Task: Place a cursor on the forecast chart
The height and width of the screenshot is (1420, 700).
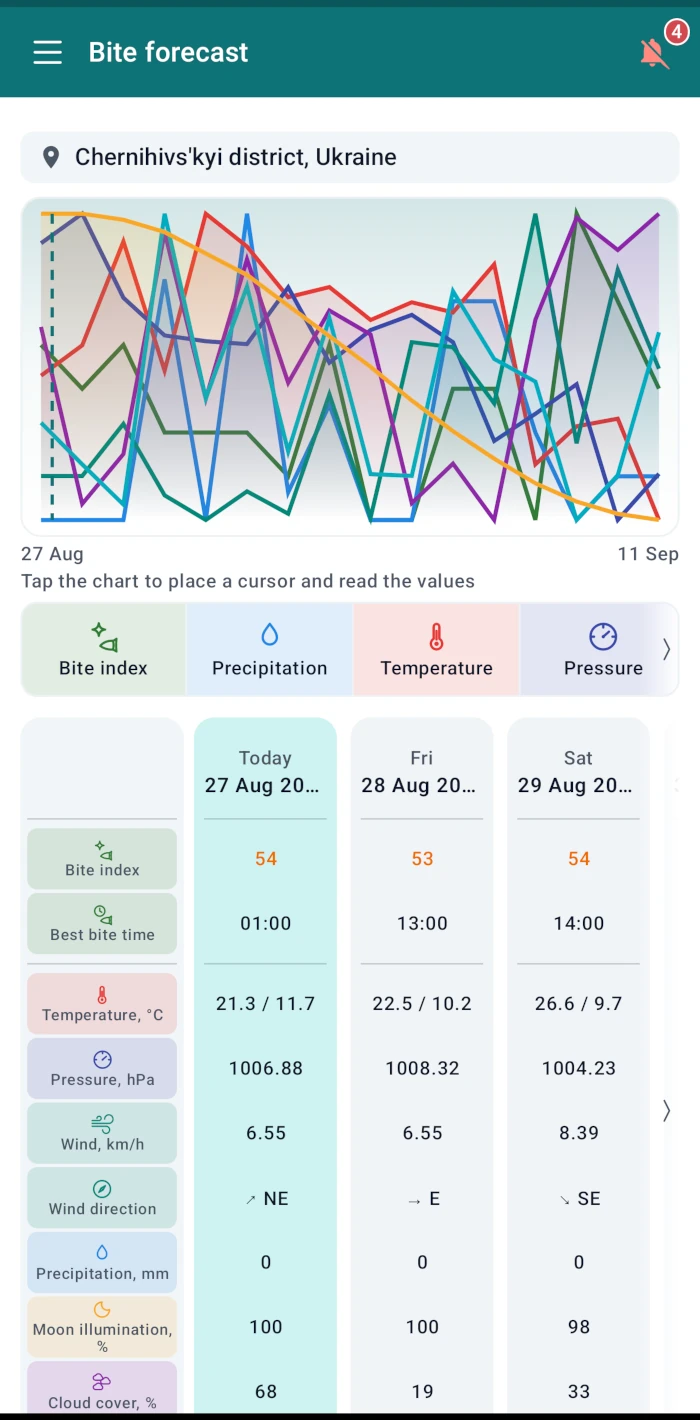Action: [350, 366]
